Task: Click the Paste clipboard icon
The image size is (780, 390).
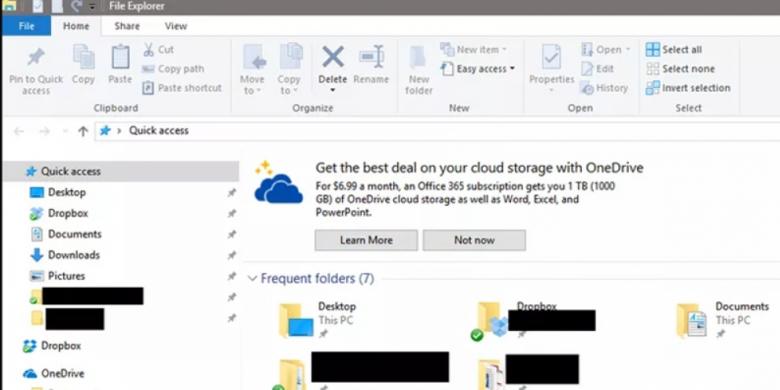Action: point(120,57)
